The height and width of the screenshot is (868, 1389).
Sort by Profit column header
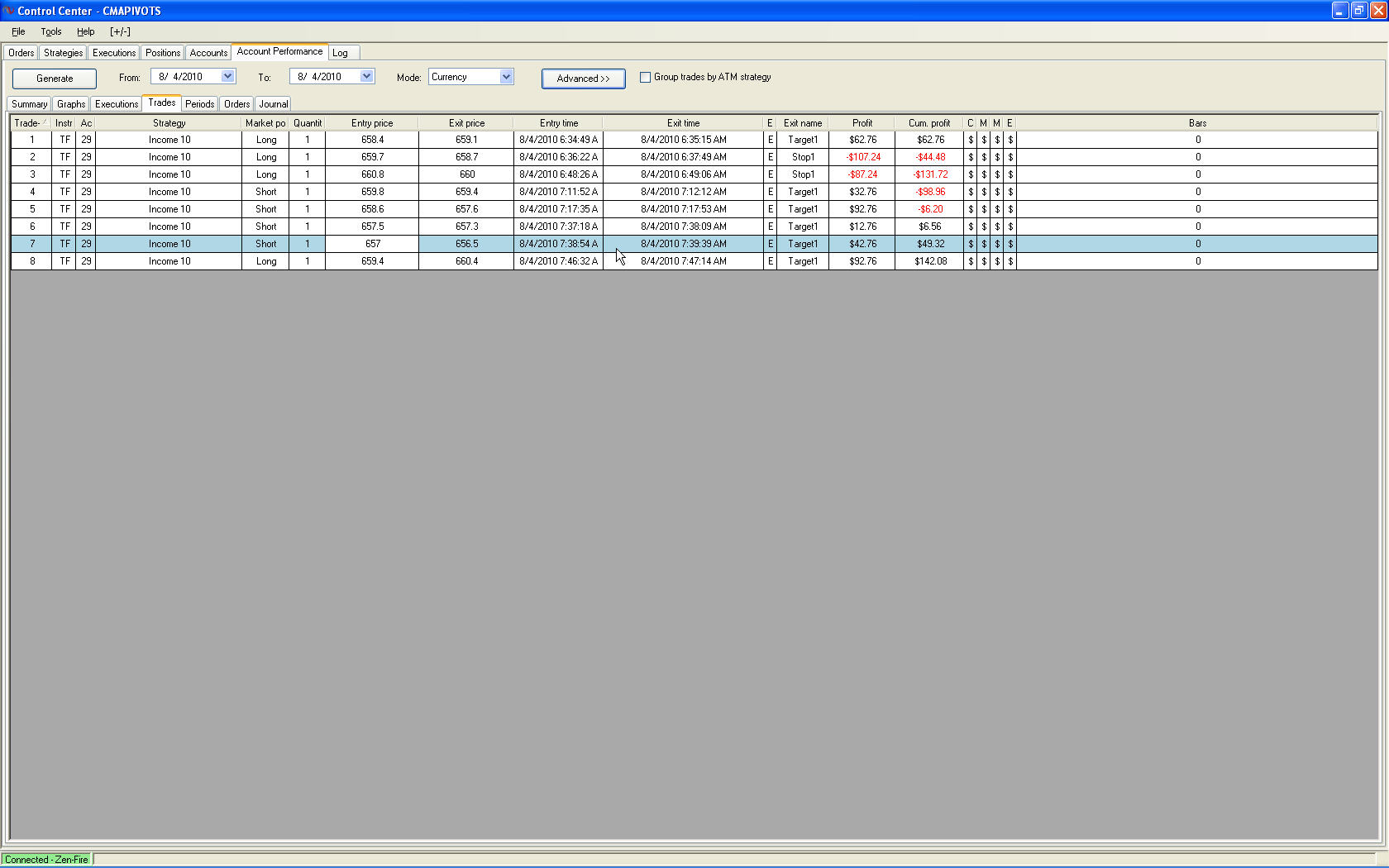(862, 123)
